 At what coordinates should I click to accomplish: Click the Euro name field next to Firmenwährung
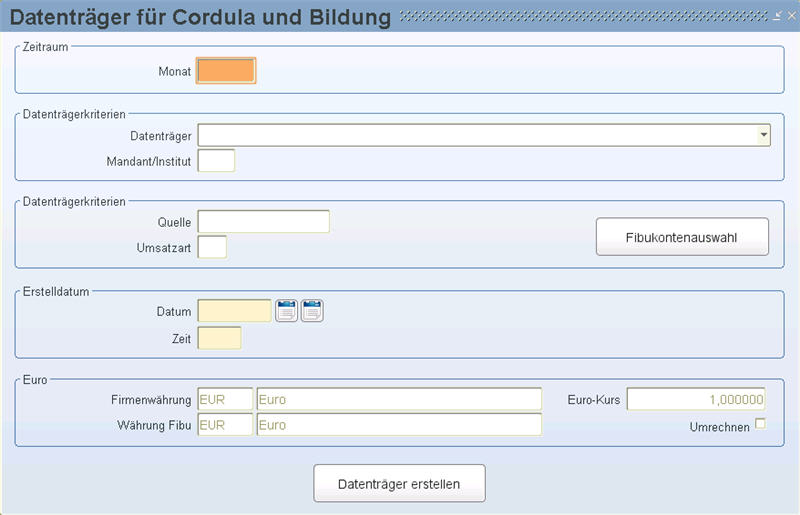399,399
